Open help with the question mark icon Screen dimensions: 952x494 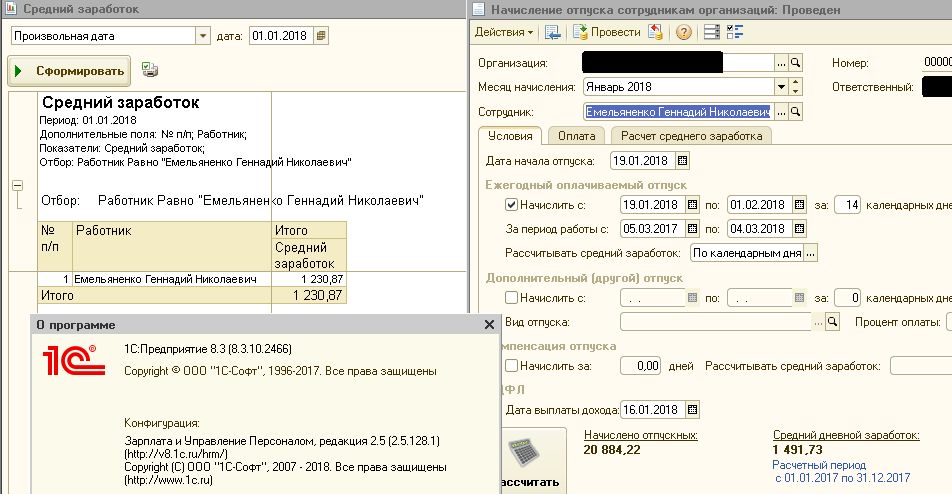pyautogui.click(x=684, y=33)
